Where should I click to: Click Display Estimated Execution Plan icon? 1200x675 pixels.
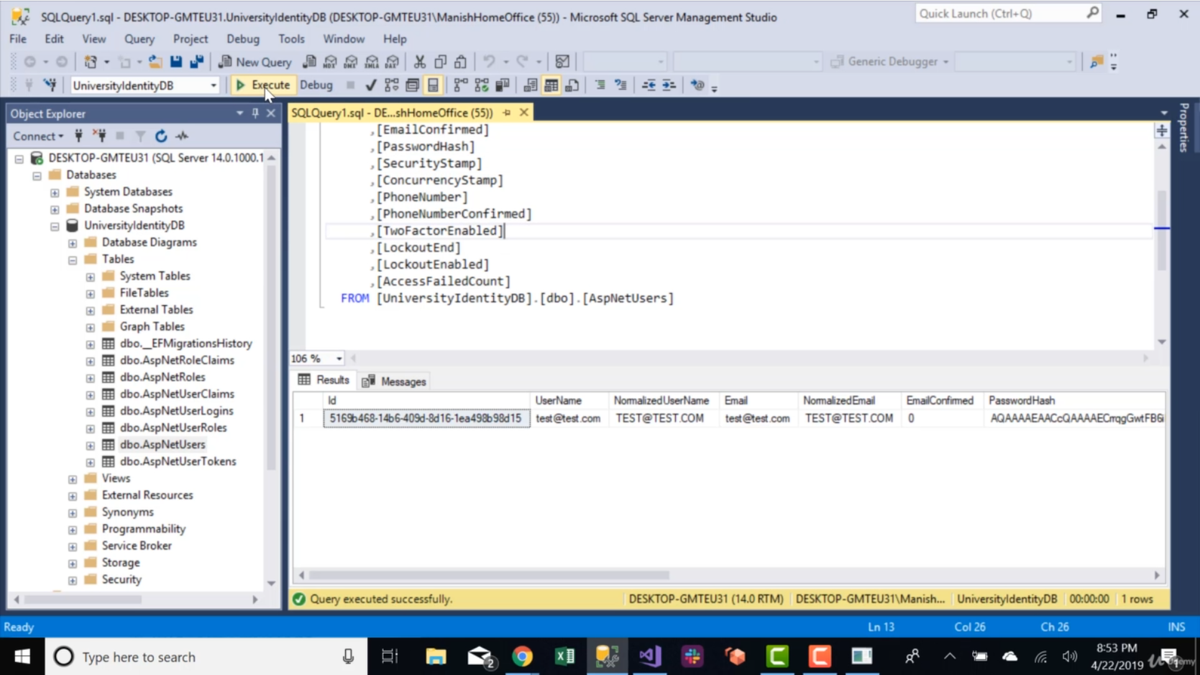[391, 85]
